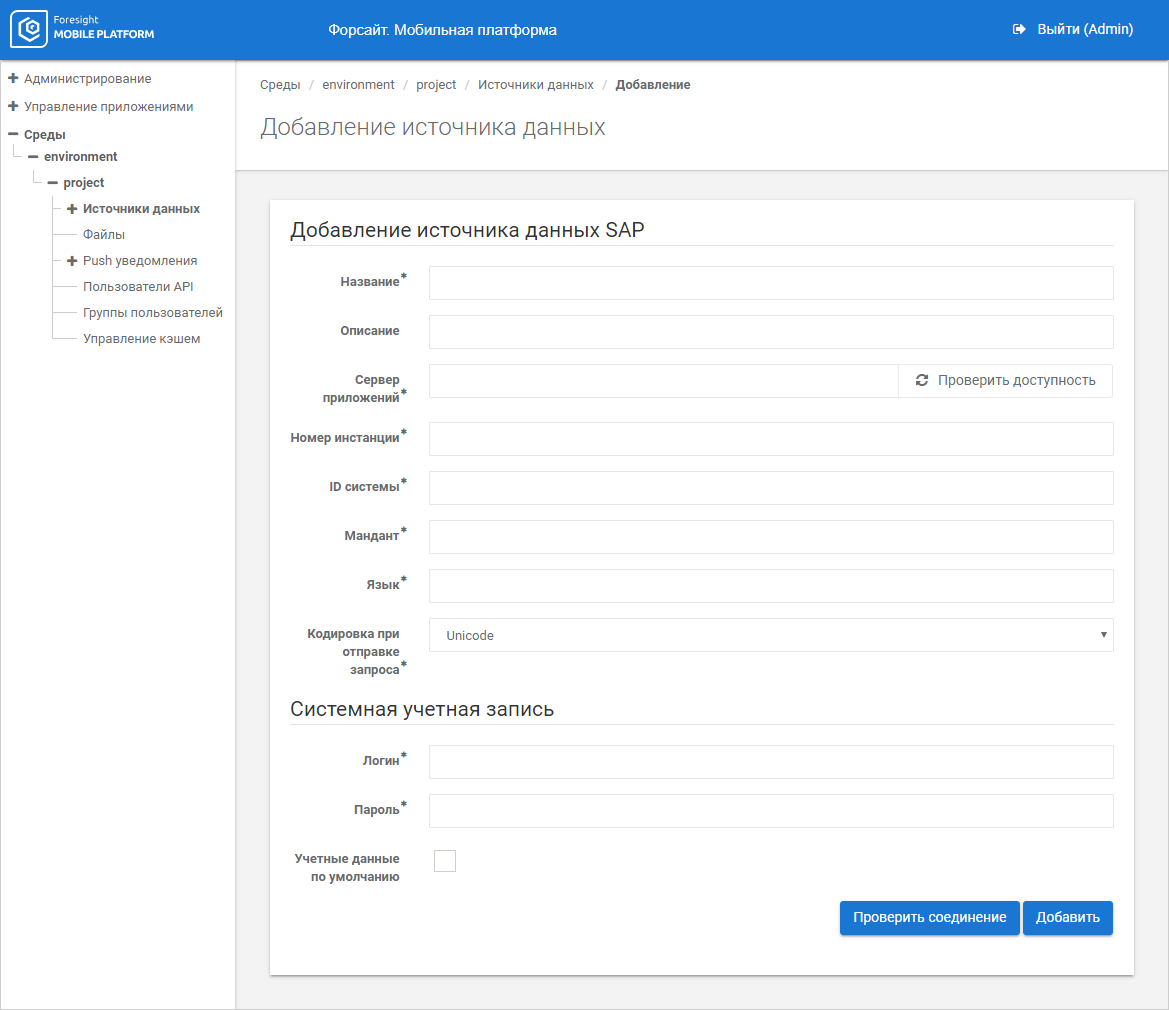Open Файлы in the sidebar tree
Viewport: 1169px width, 1010px height.
[104, 235]
